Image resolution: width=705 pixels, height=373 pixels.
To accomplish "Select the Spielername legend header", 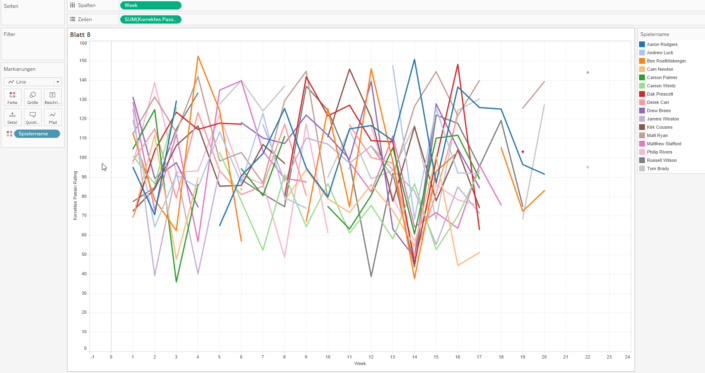I will tap(655, 34).
